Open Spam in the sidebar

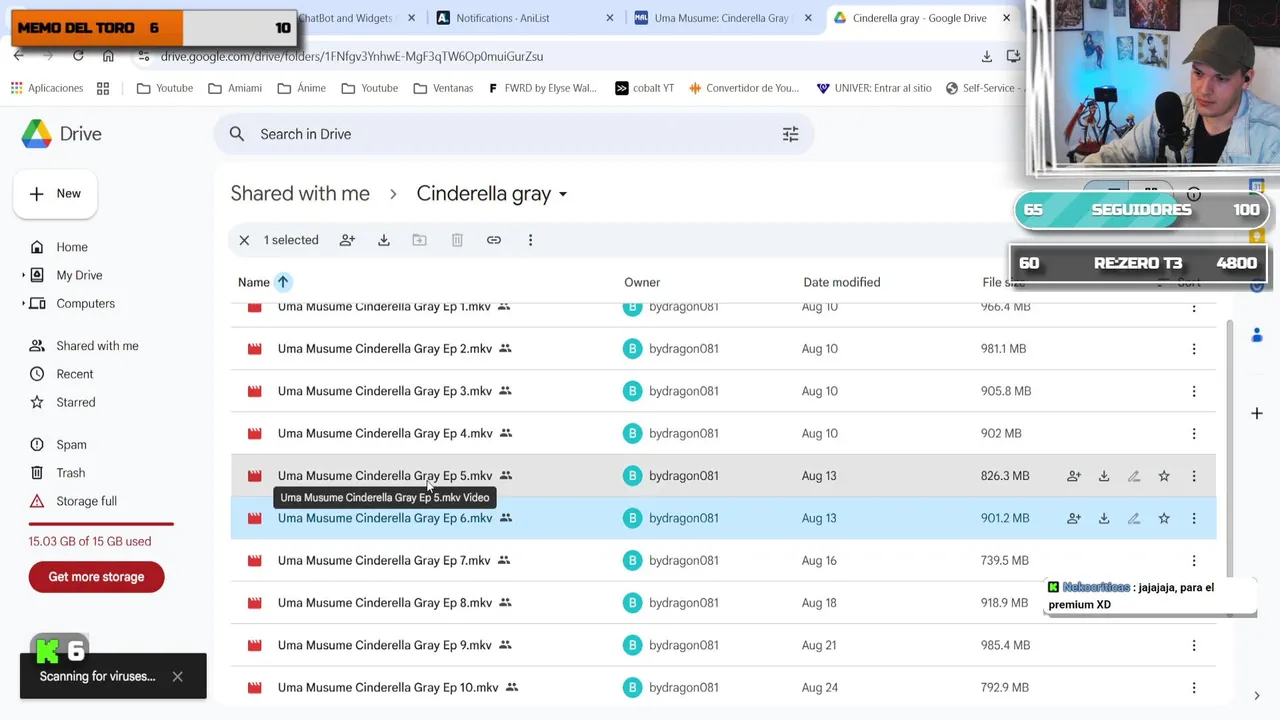coord(71,445)
